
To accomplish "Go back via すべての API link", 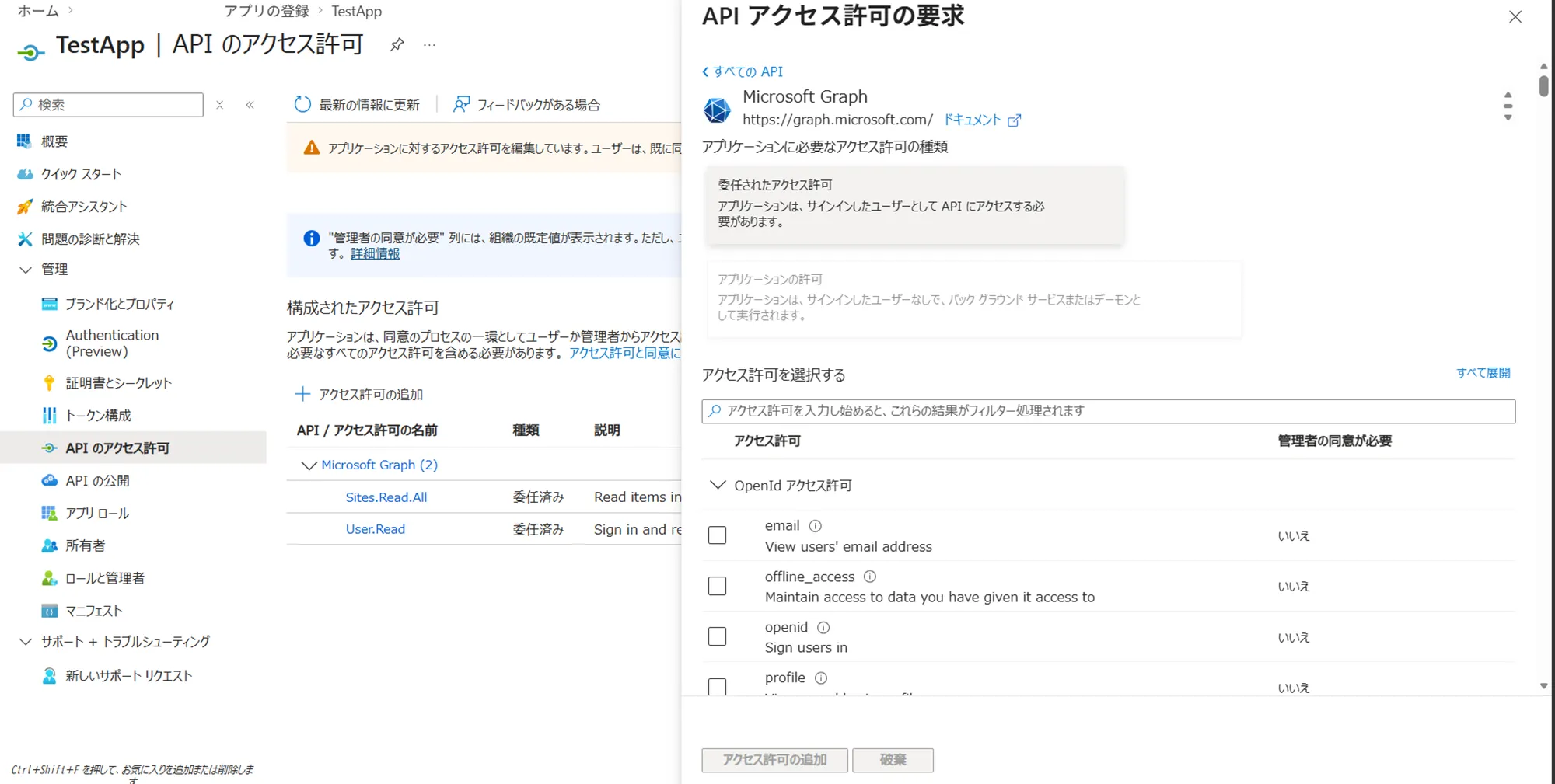I will pyautogui.click(x=743, y=71).
